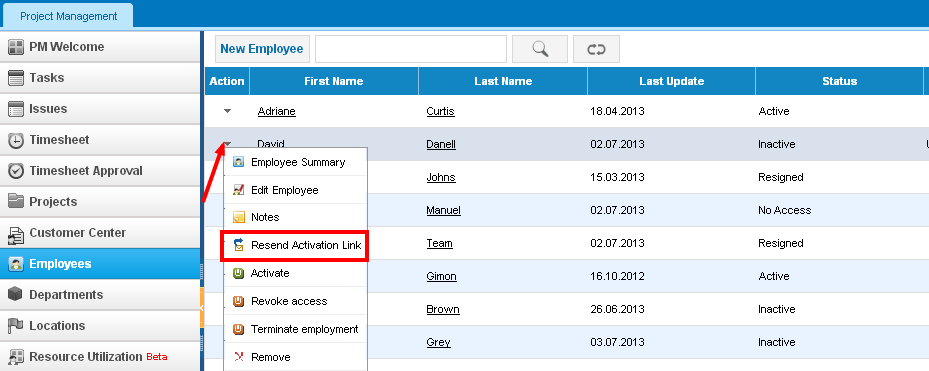
Task: Click the red Remove X icon
Action: [238, 357]
